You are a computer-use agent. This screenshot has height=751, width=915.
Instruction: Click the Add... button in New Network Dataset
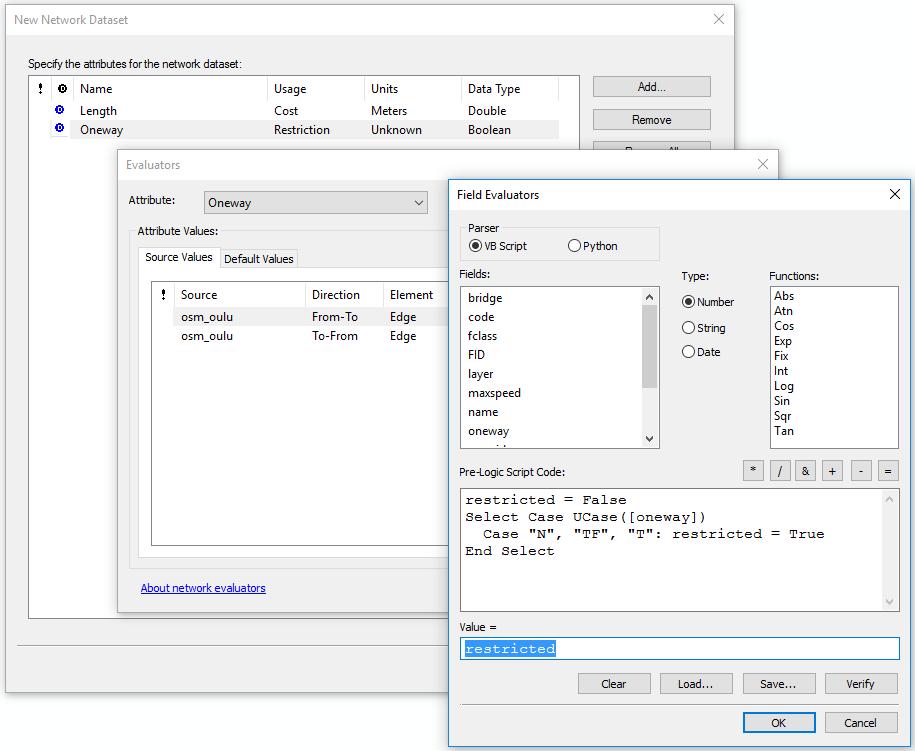[x=652, y=87]
